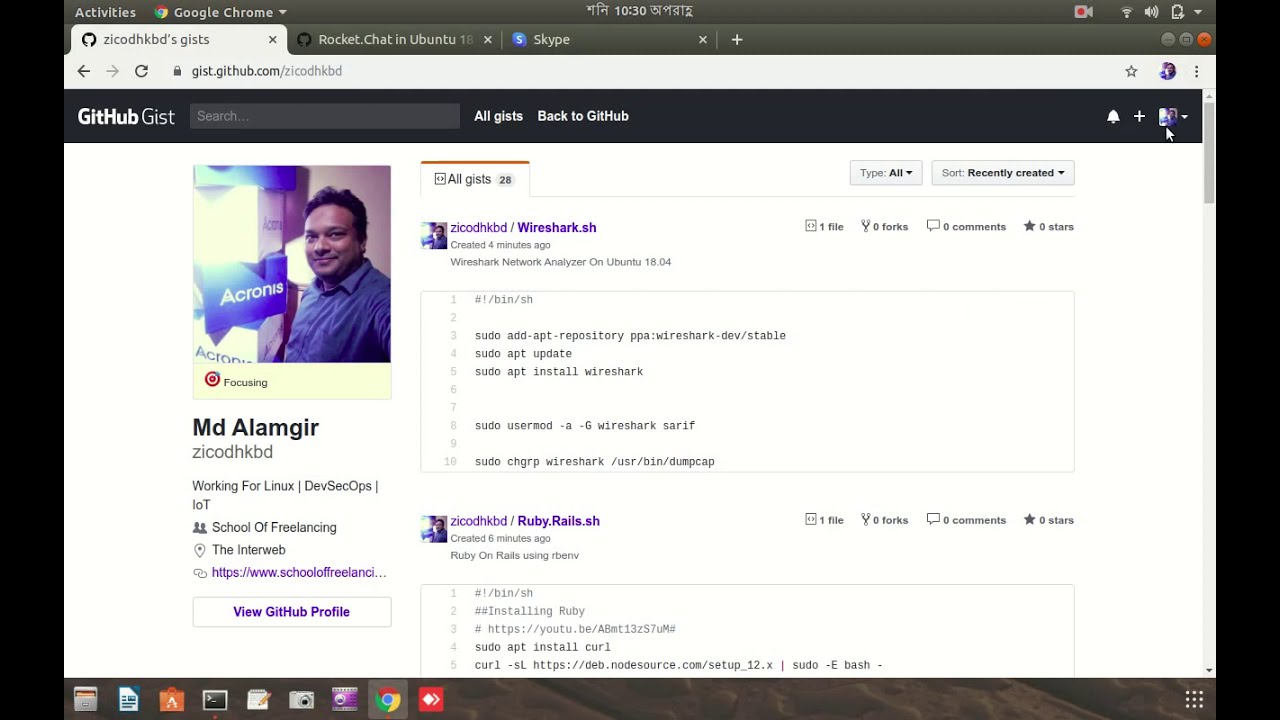Image resolution: width=1280 pixels, height=720 pixels.
Task: Open the system menu arrow
Action: pyautogui.click(x=1198, y=12)
